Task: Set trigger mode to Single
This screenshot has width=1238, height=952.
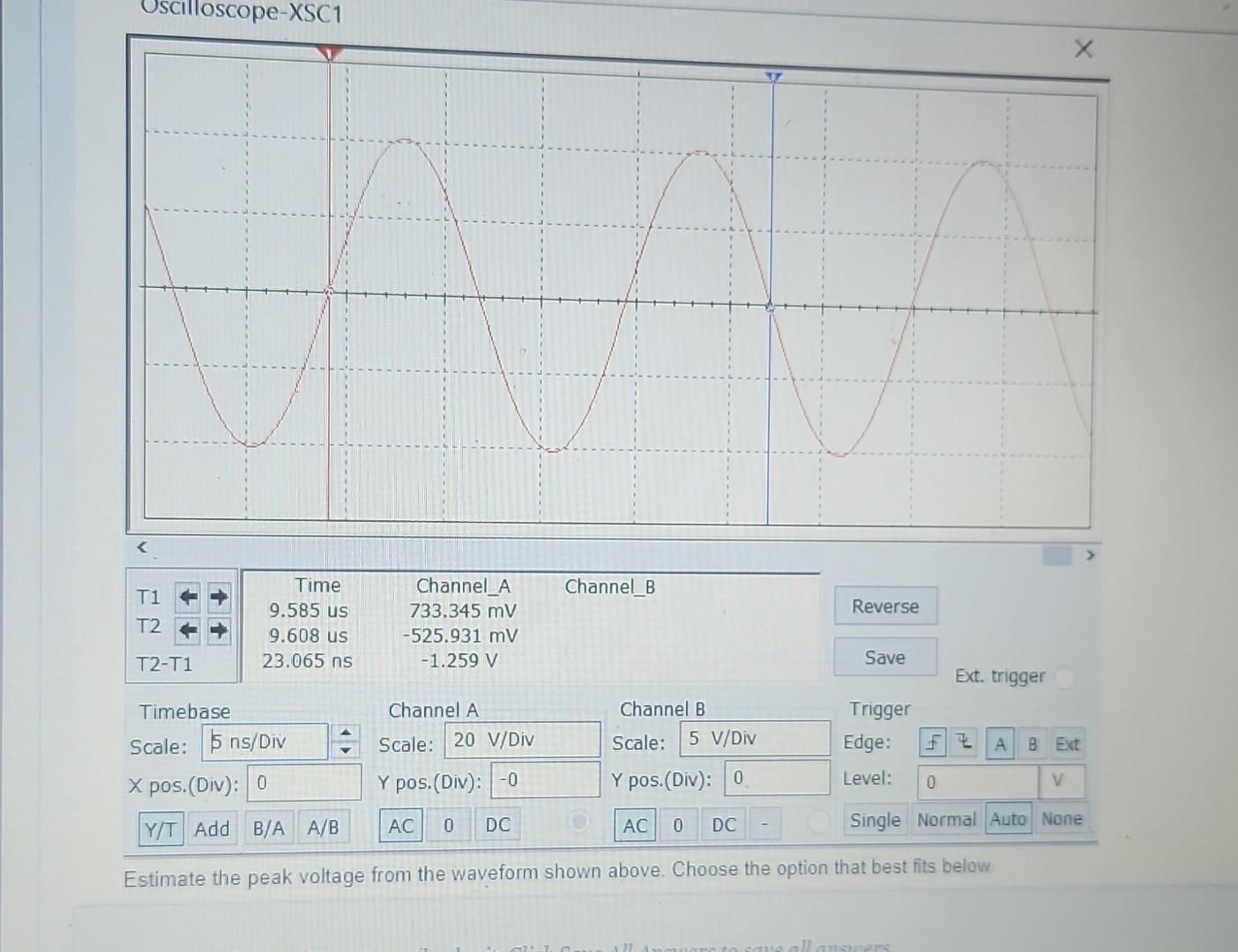Action: [875, 820]
